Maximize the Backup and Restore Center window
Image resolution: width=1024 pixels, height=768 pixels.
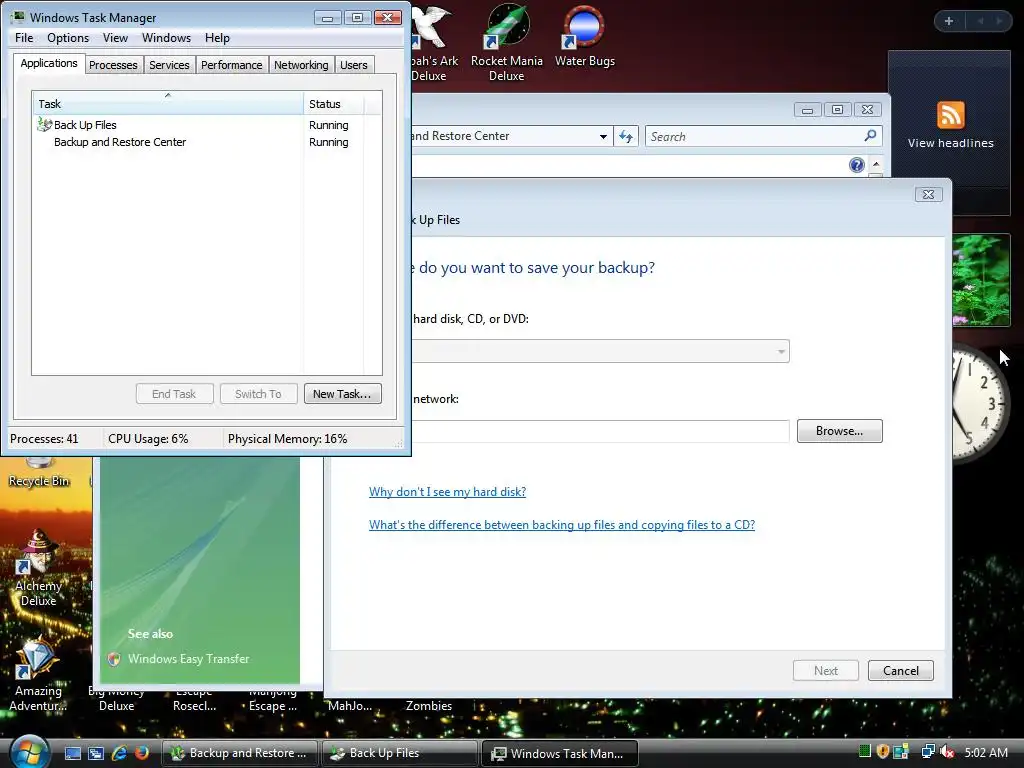click(x=837, y=110)
